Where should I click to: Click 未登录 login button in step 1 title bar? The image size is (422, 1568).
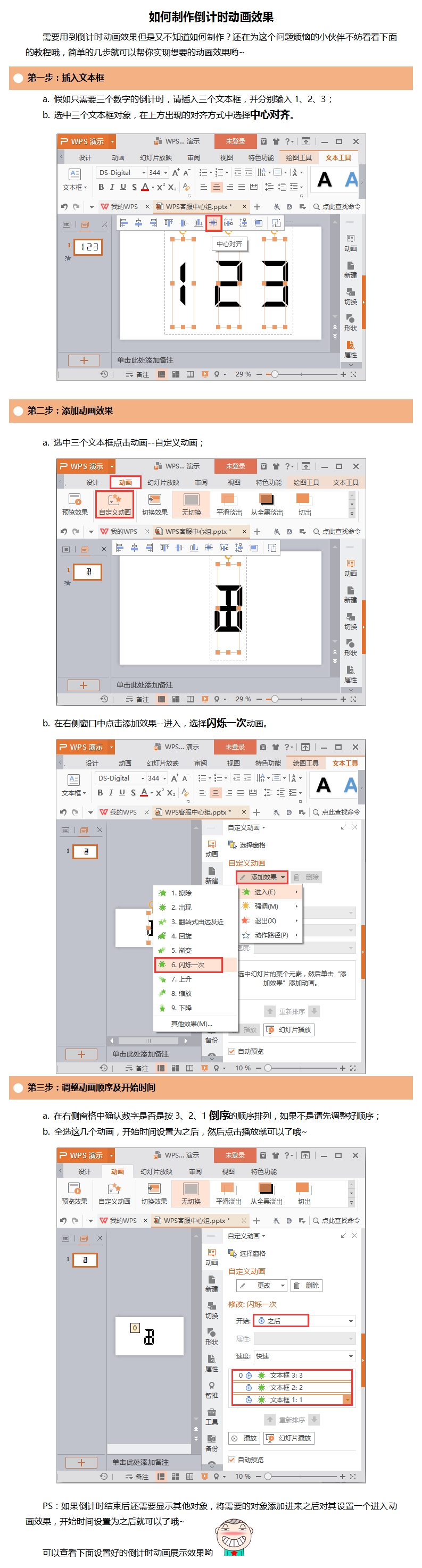pos(236,141)
